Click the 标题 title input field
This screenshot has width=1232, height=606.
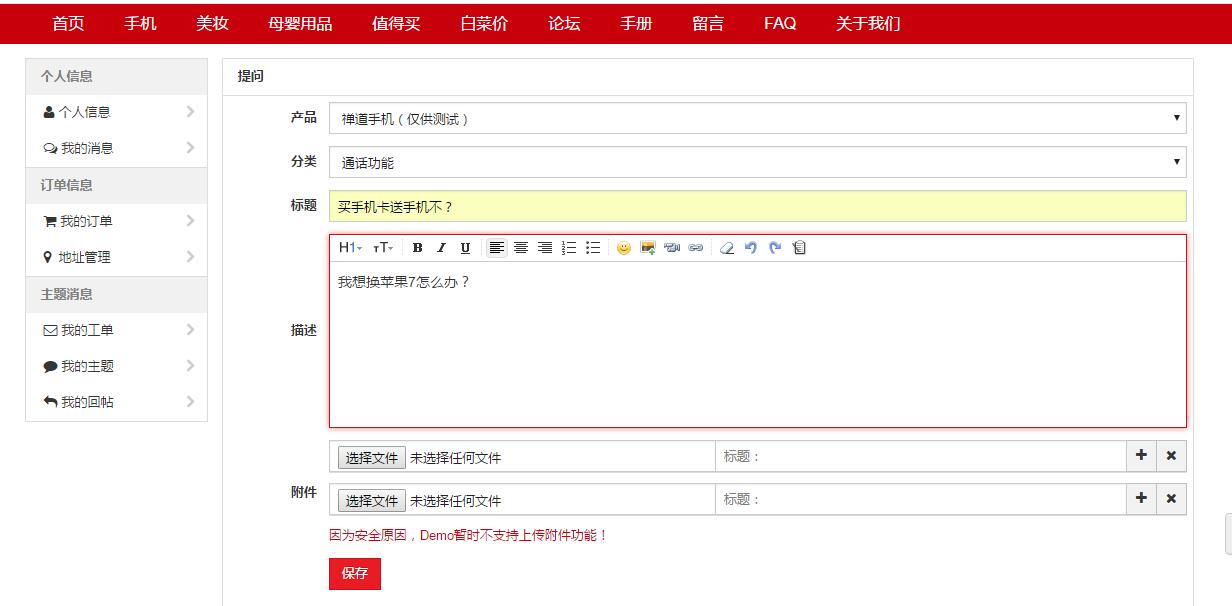coord(757,206)
